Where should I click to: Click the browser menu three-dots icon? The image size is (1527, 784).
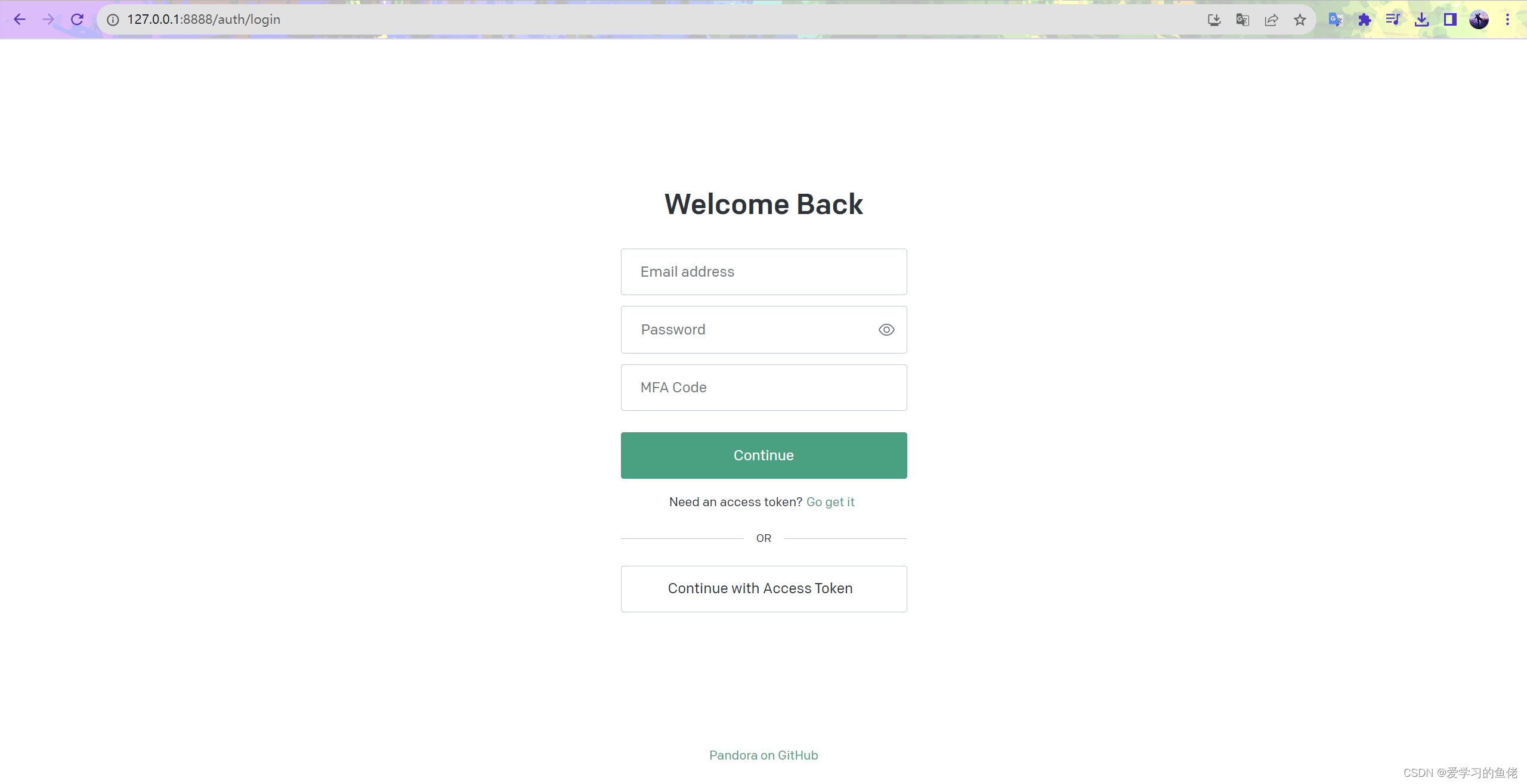1511,19
